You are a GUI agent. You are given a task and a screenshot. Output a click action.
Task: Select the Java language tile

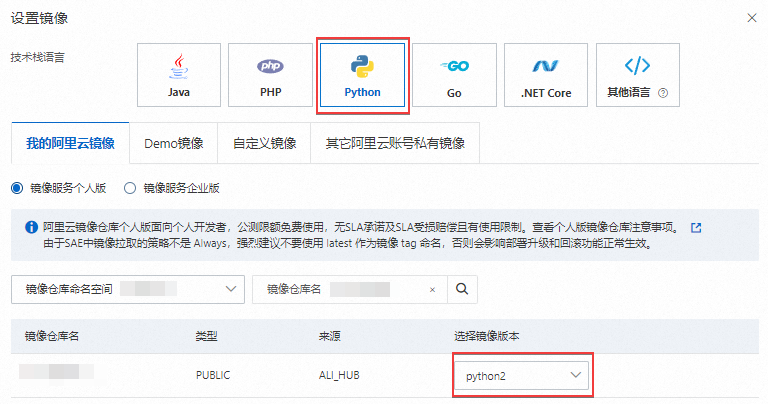(179, 75)
